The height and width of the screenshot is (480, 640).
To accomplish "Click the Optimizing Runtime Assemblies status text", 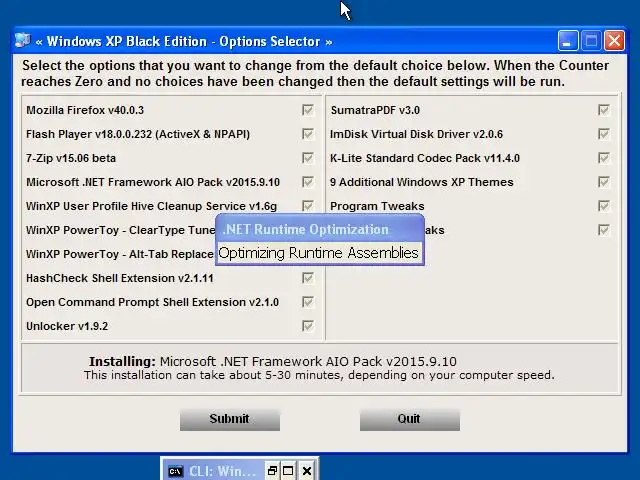I will (318, 253).
